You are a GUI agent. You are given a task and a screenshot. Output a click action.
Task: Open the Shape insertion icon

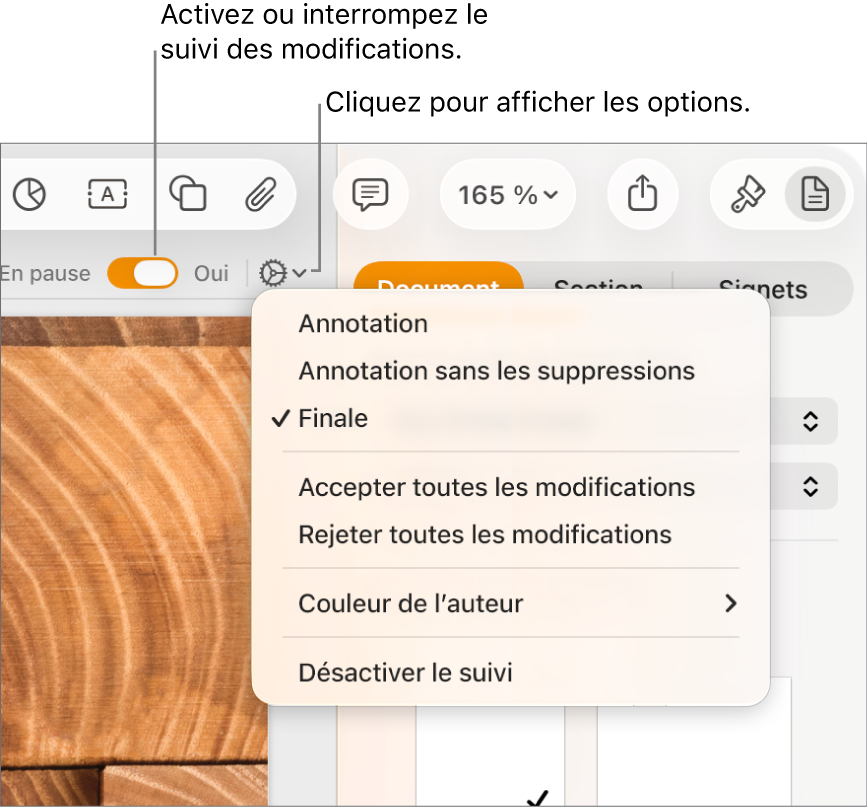(188, 194)
